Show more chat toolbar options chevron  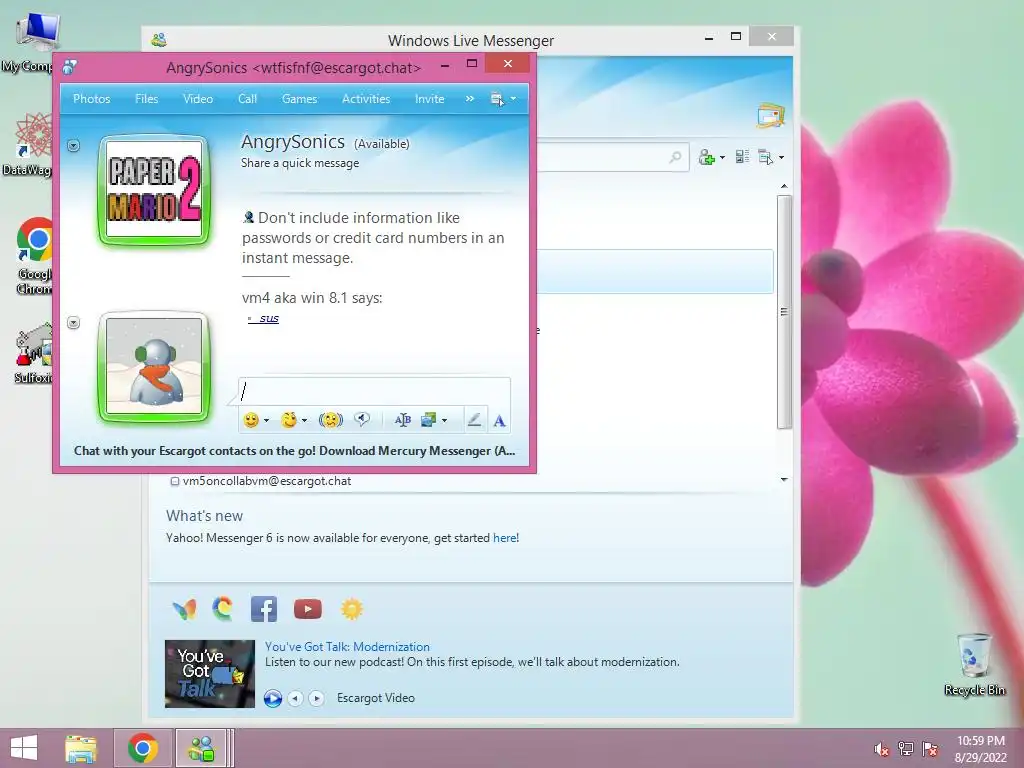point(470,99)
